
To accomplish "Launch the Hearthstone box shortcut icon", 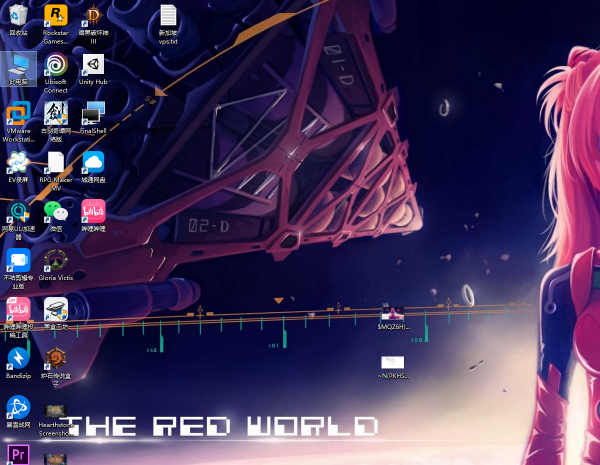I will click(56, 358).
